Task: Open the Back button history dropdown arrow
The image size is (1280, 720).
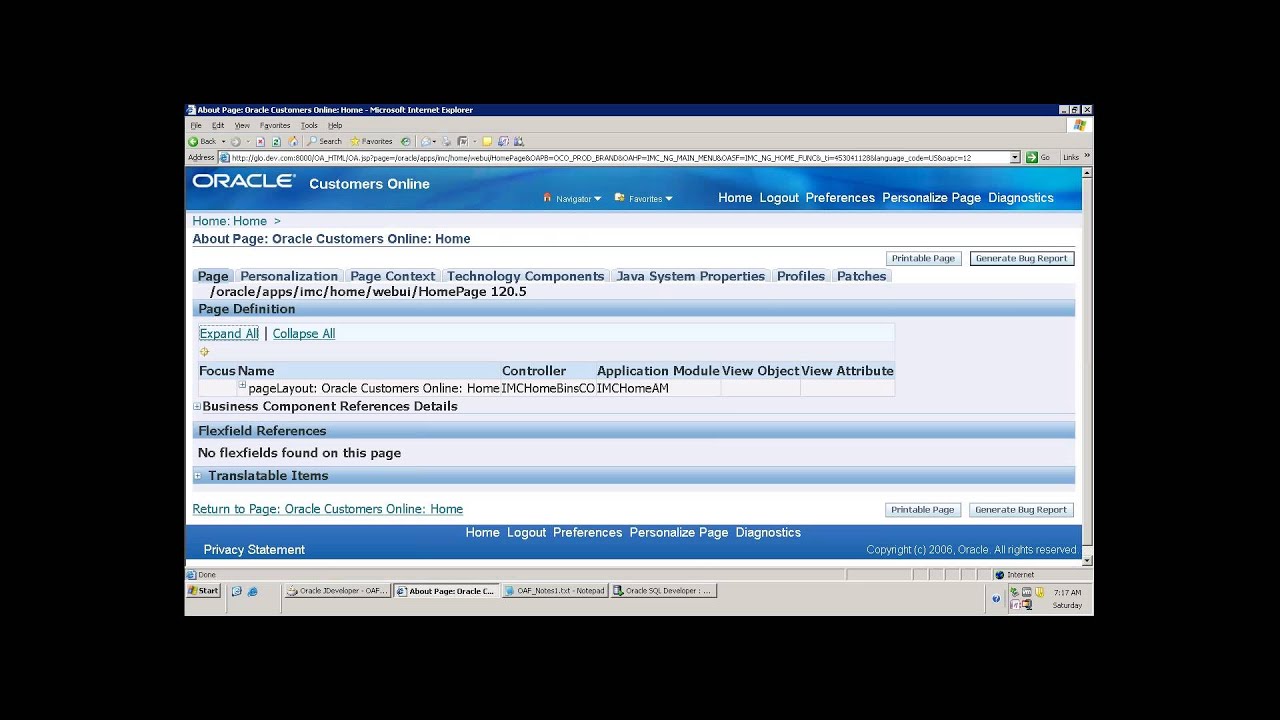Action: 223,141
